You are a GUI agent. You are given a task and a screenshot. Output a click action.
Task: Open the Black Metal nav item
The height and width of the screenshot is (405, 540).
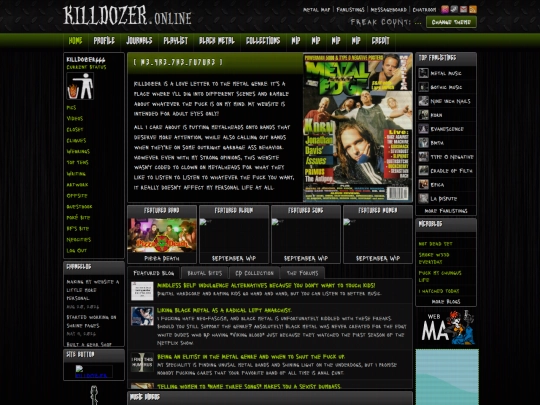[217, 41]
